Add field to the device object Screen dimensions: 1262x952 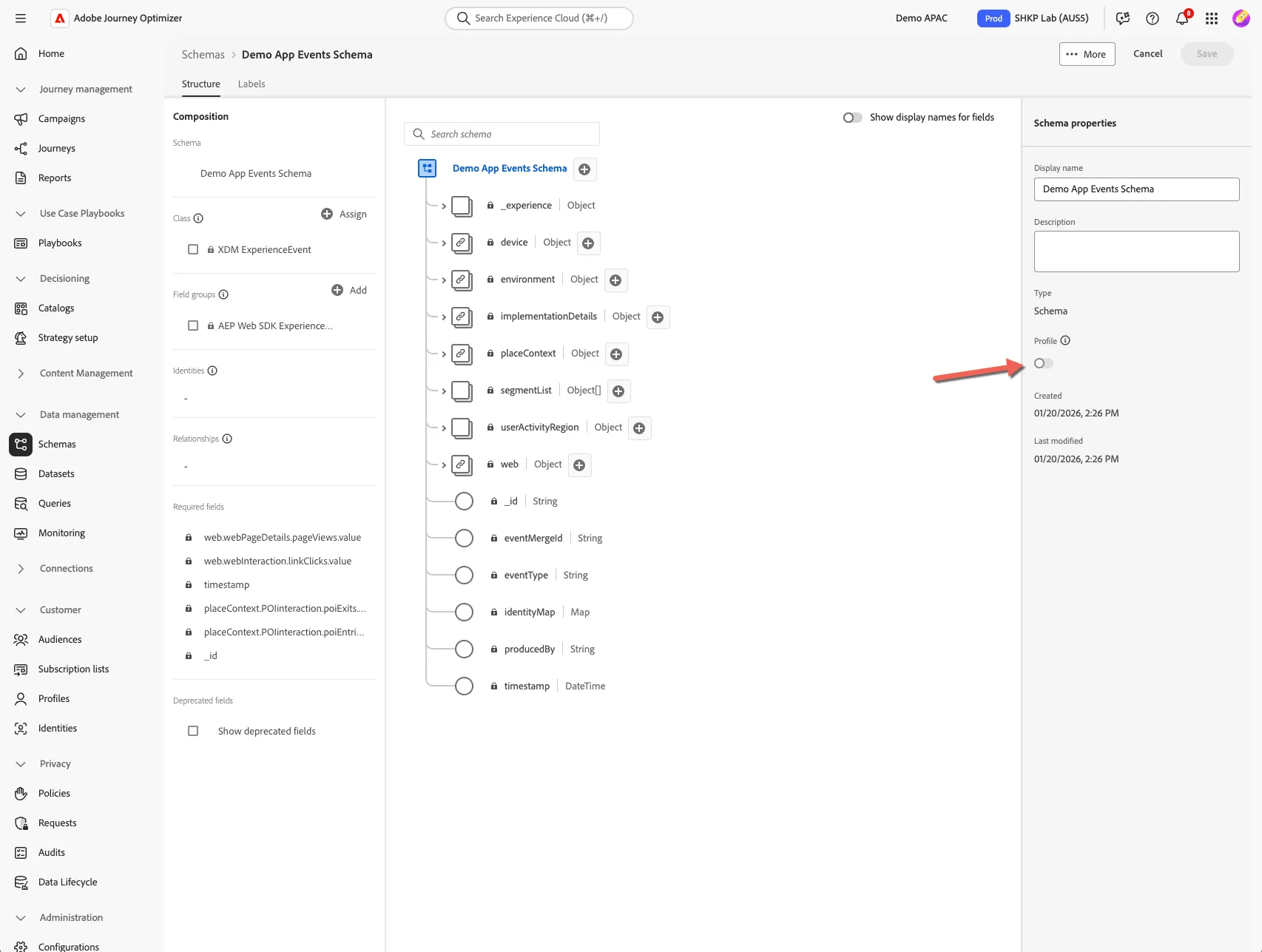pos(588,243)
